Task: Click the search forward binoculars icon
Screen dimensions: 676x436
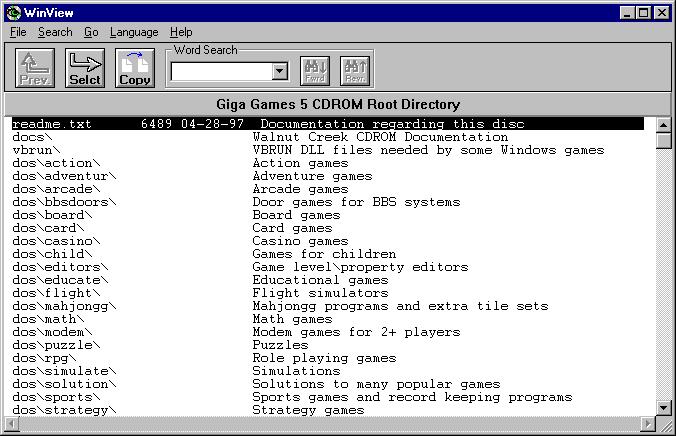Action: pos(315,70)
